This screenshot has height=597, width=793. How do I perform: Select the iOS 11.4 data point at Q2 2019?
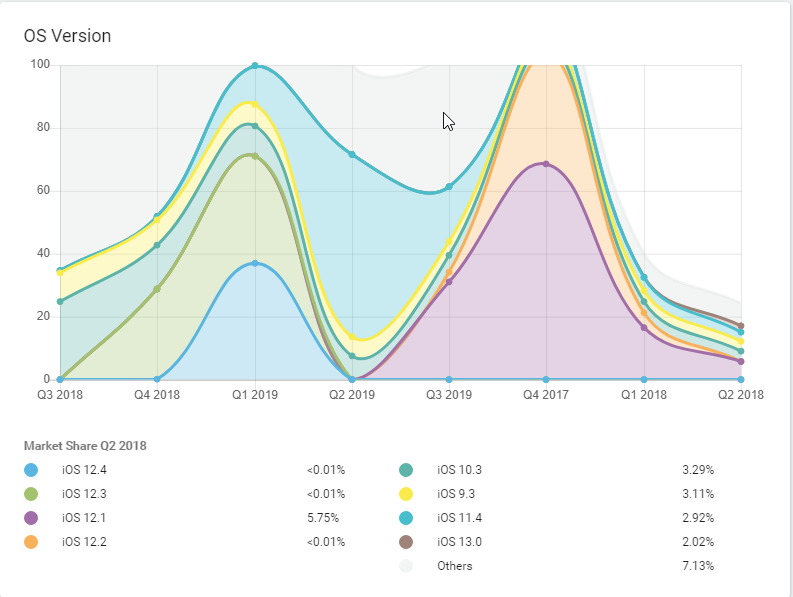pos(352,154)
